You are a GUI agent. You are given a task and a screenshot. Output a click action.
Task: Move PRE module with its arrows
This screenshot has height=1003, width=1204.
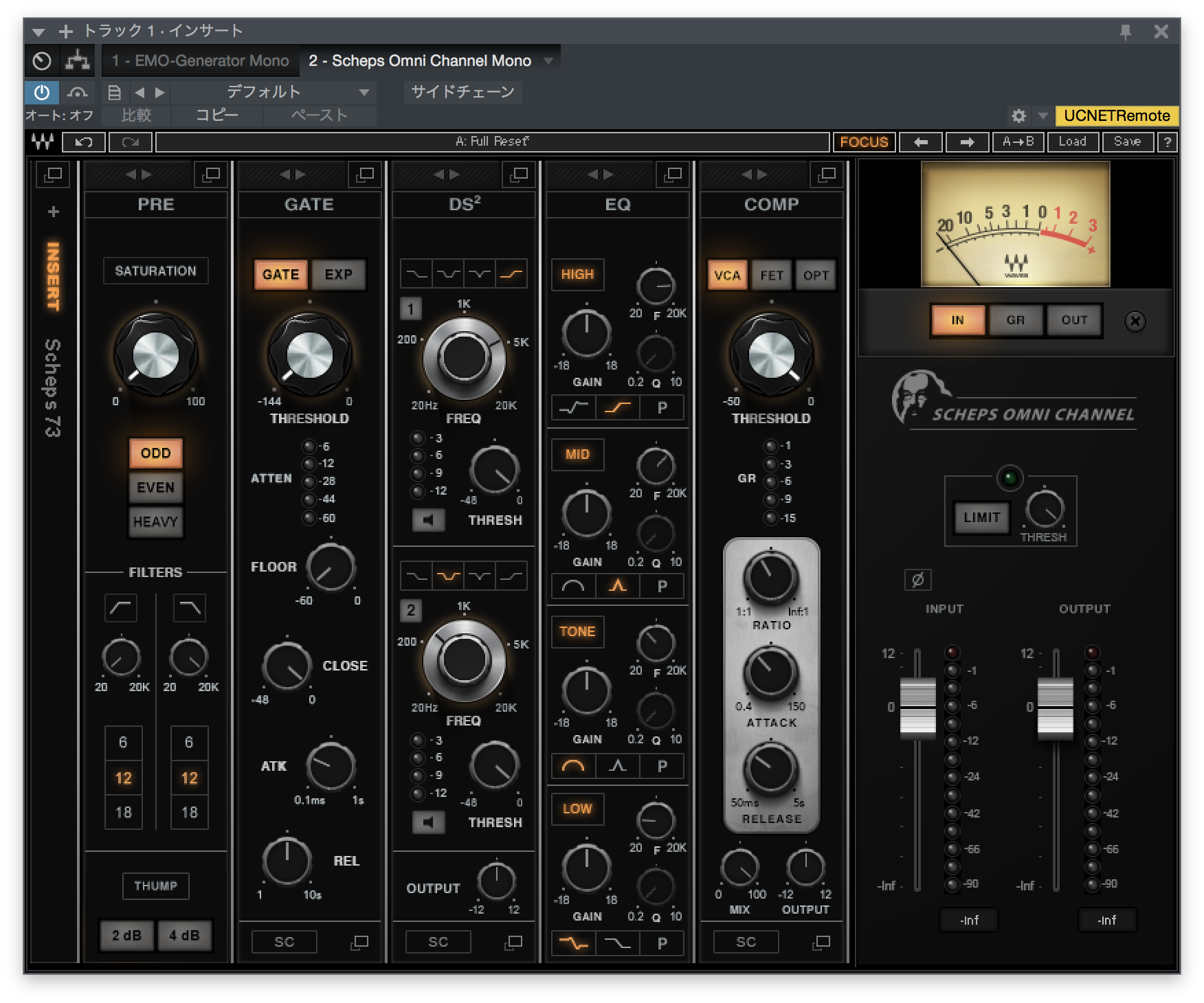point(138,174)
